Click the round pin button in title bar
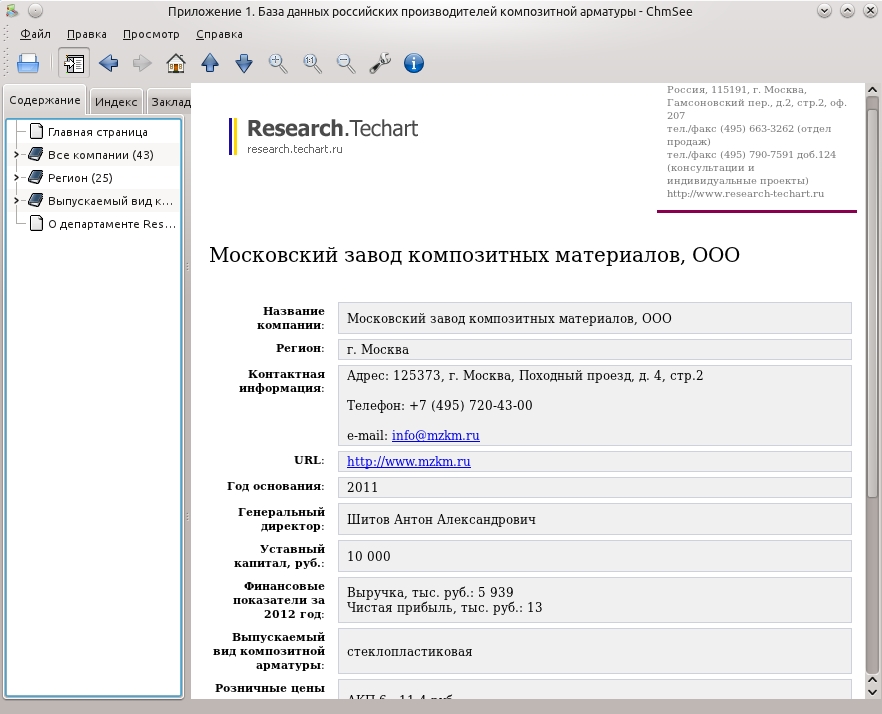Screen dimensions: 882x714 click(x=35, y=11)
